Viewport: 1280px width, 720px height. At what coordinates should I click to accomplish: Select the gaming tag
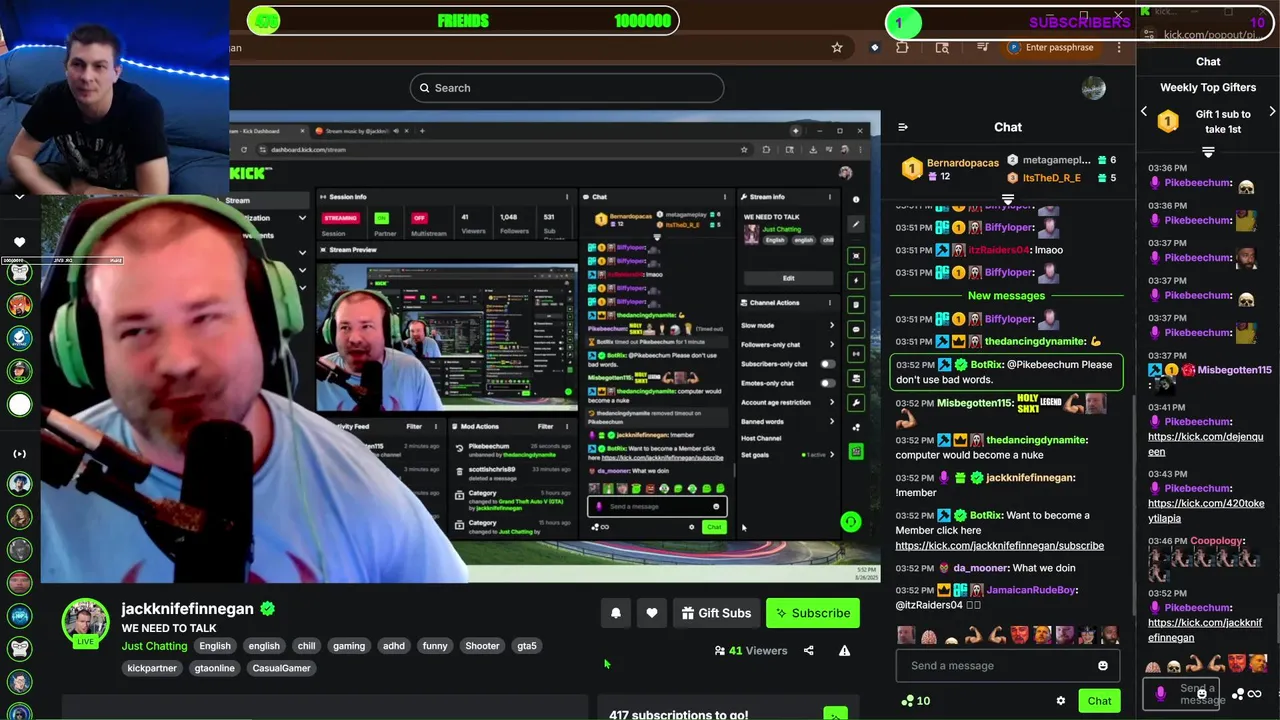[x=349, y=646]
